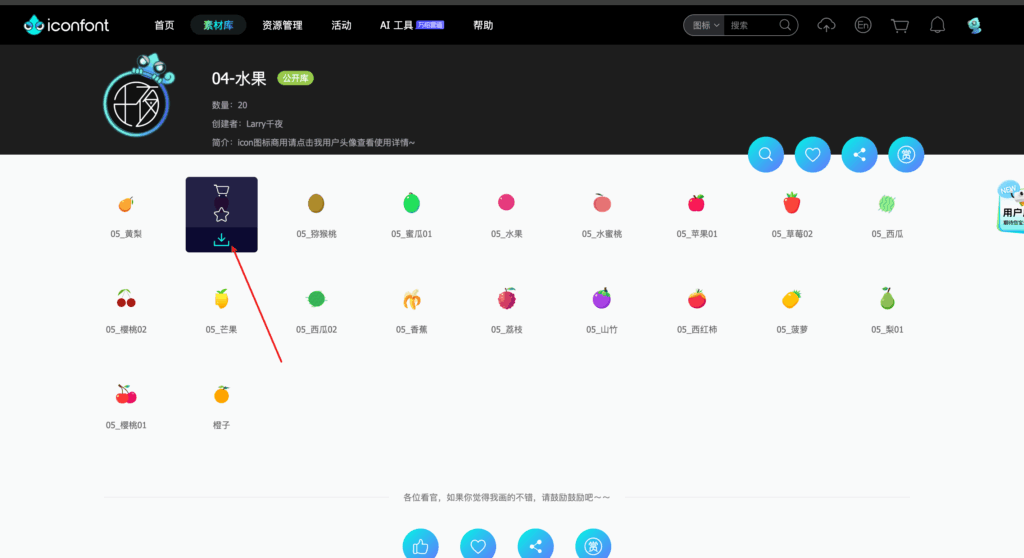Image resolution: width=1024 pixels, height=558 pixels.
Task: Open the shopping cart in the top navigation
Action: click(900, 25)
